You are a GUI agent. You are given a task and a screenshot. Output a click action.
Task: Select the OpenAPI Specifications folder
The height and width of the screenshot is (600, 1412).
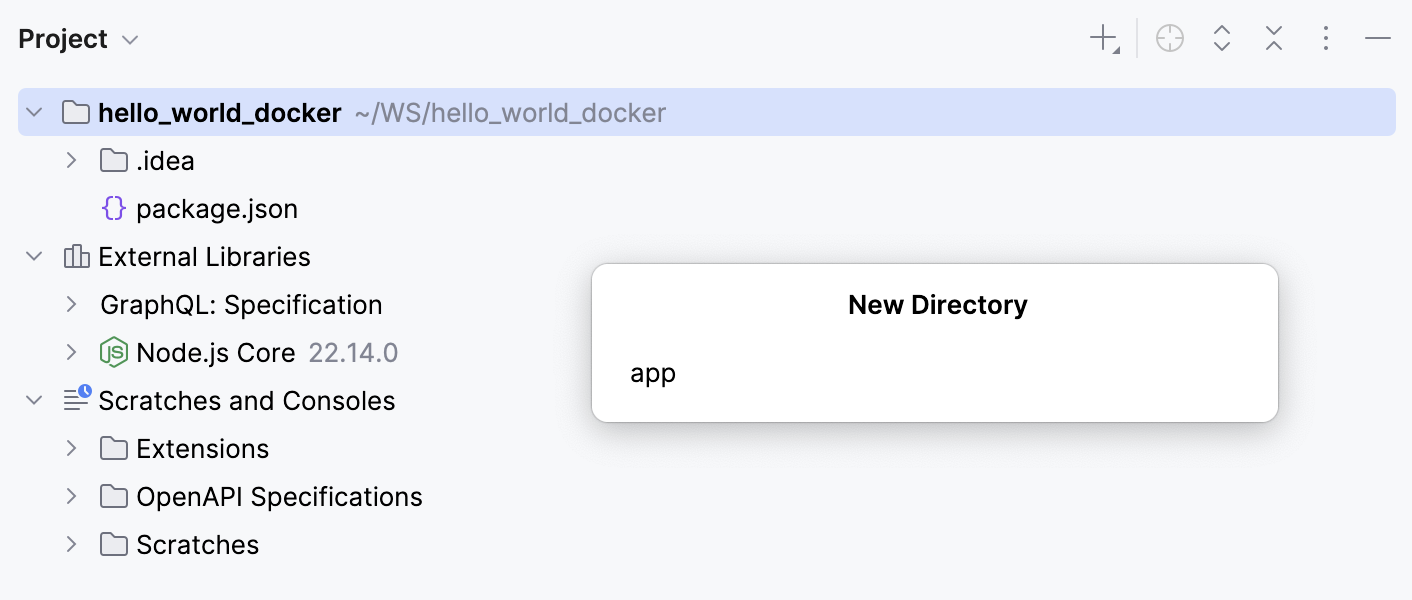pos(279,496)
